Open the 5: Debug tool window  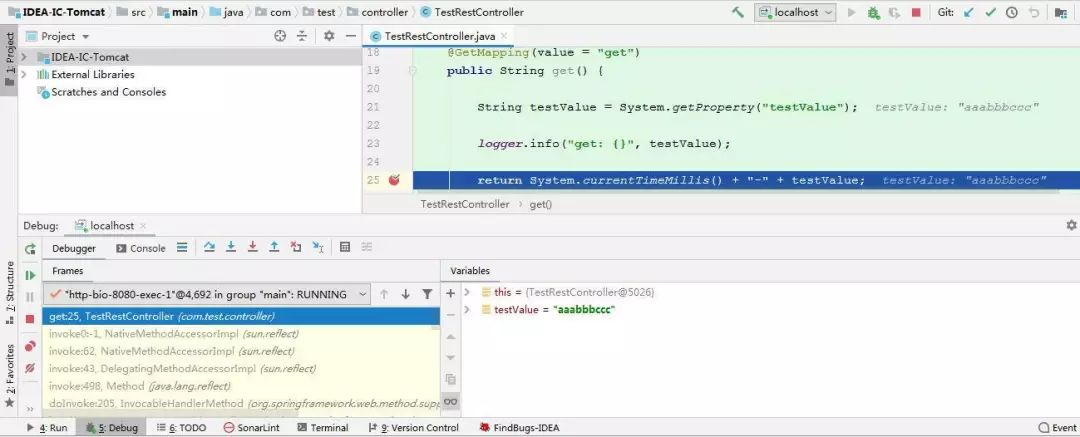pyautogui.click(x=112, y=427)
